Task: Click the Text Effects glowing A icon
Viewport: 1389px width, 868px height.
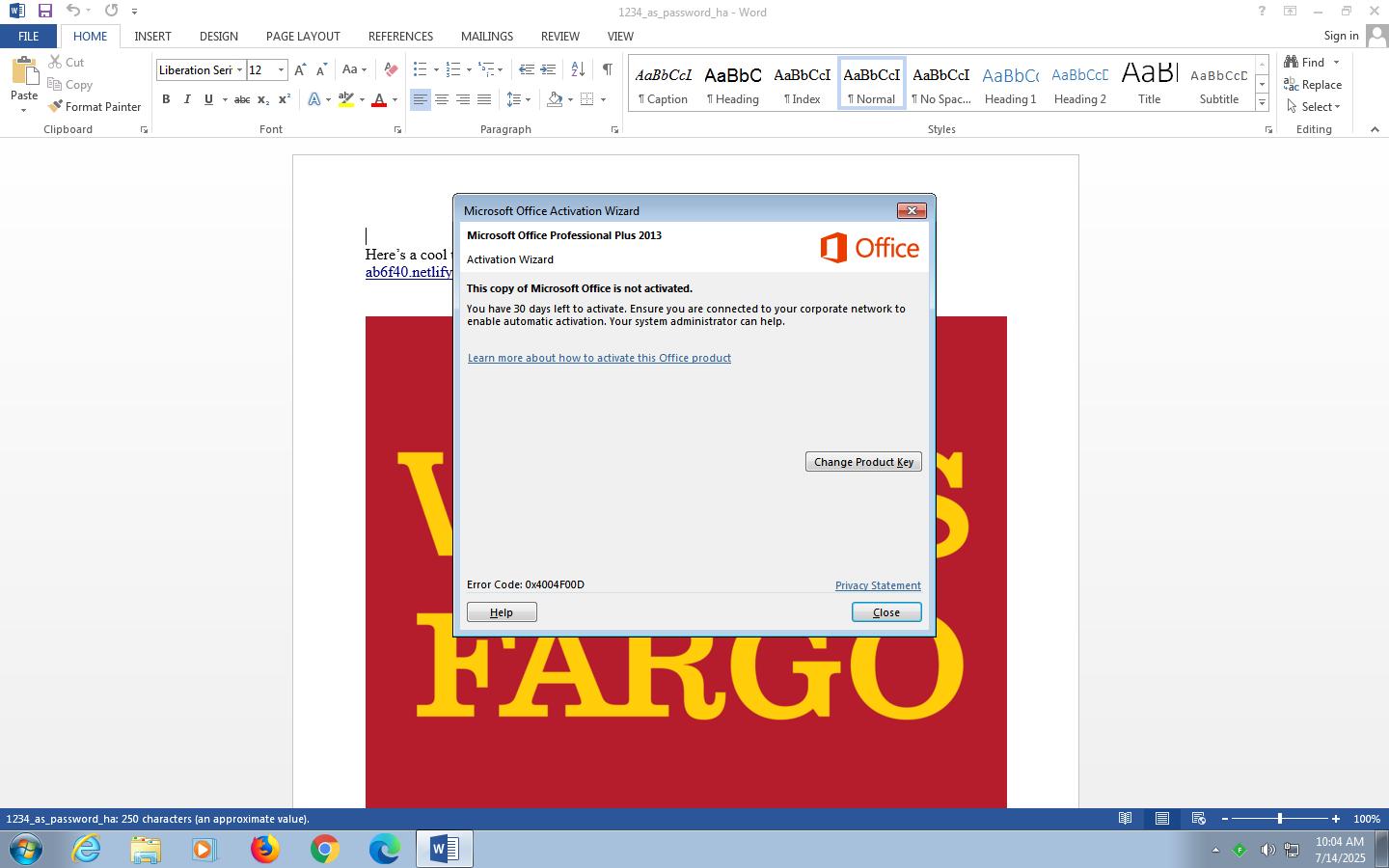Action: pos(314,99)
